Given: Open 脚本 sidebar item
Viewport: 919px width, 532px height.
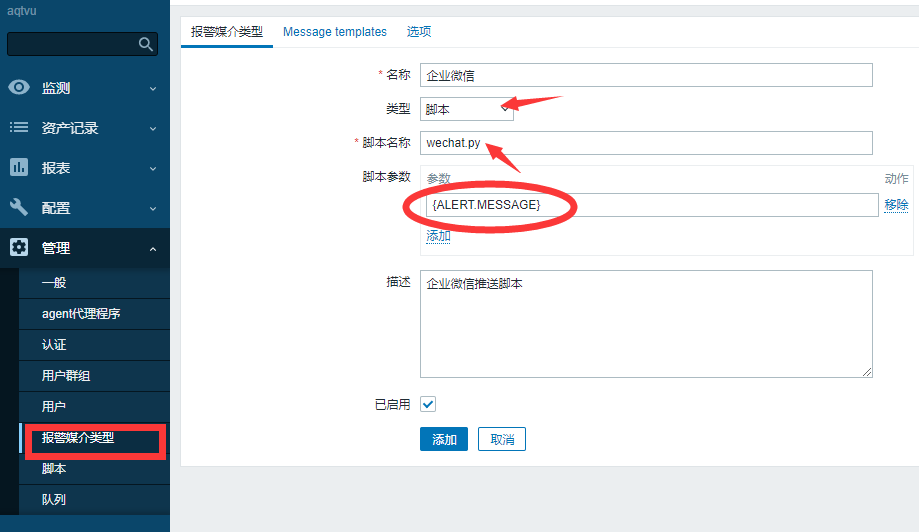Looking at the screenshot, I should [94, 469].
